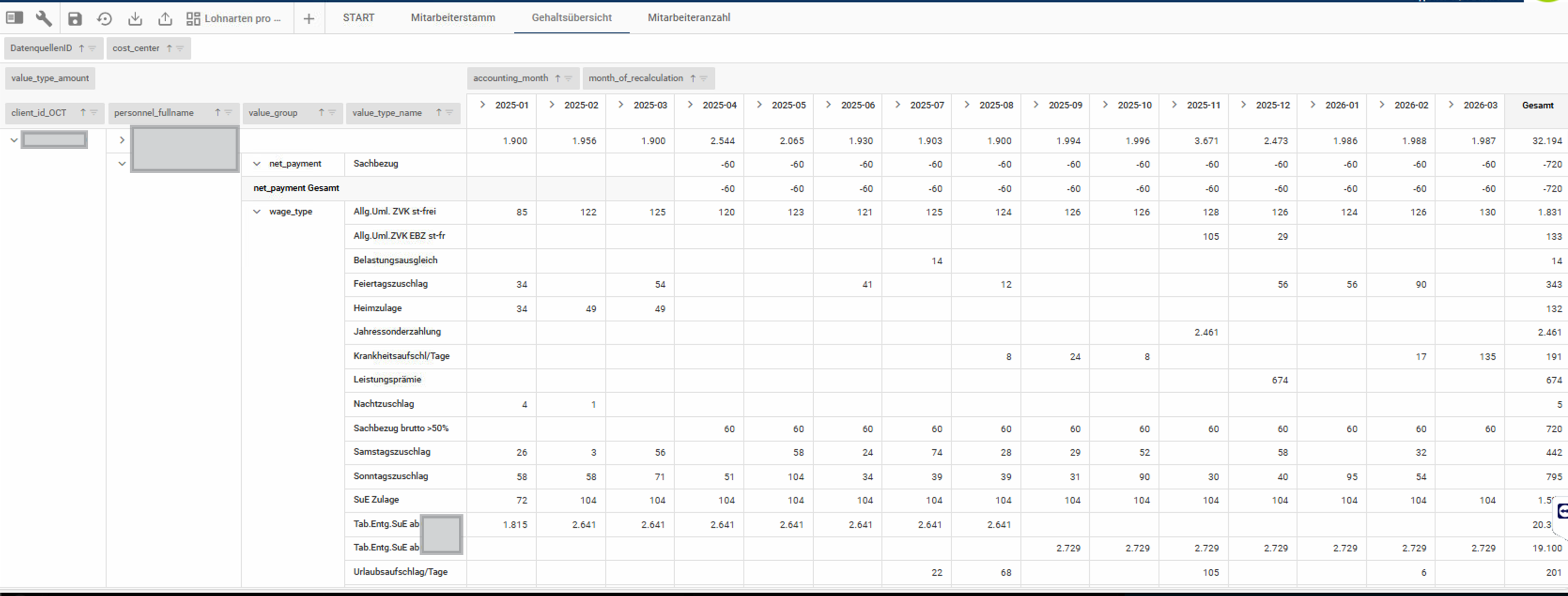
Task: Click the month_of_recalculation chip label
Action: 635,78
